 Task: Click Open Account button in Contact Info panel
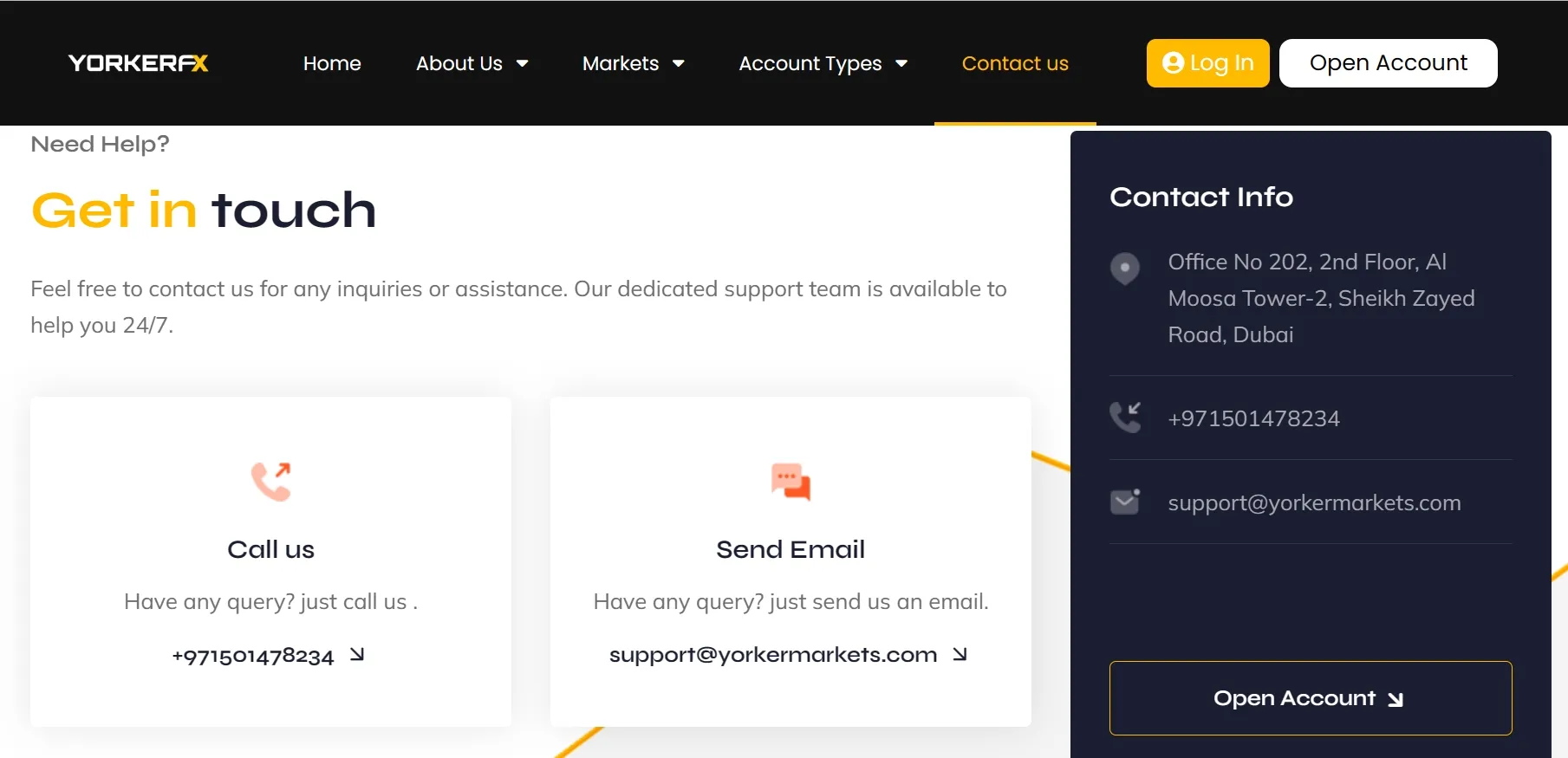[1311, 698]
